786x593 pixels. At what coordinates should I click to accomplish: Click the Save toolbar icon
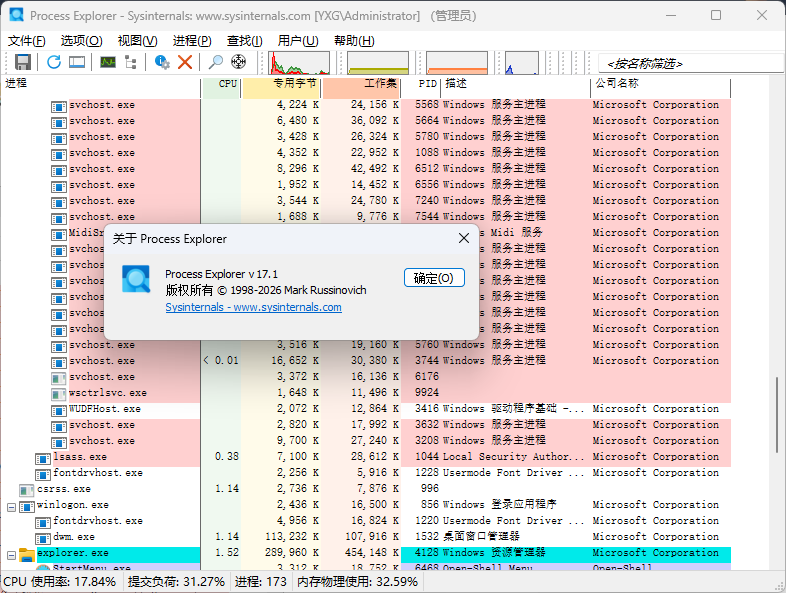pyautogui.click(x=23, y=62)
